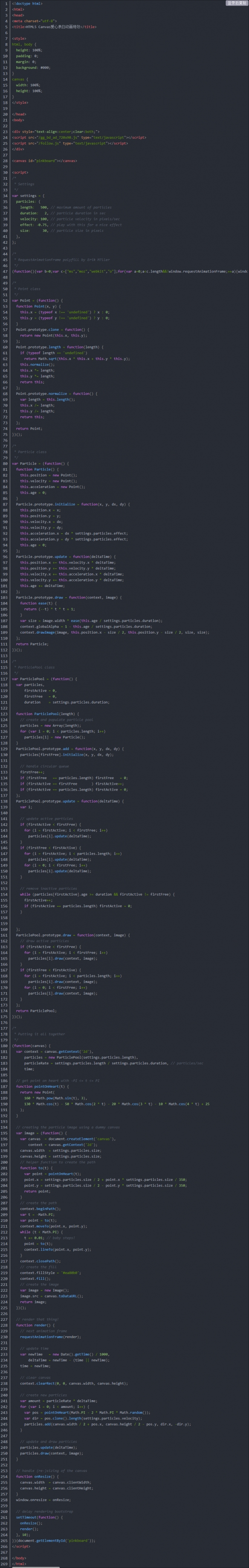Click the 'var ParticlePool = (function() {' line
The height and width of the screenshot is (1568, 249).
click(44, 679)
